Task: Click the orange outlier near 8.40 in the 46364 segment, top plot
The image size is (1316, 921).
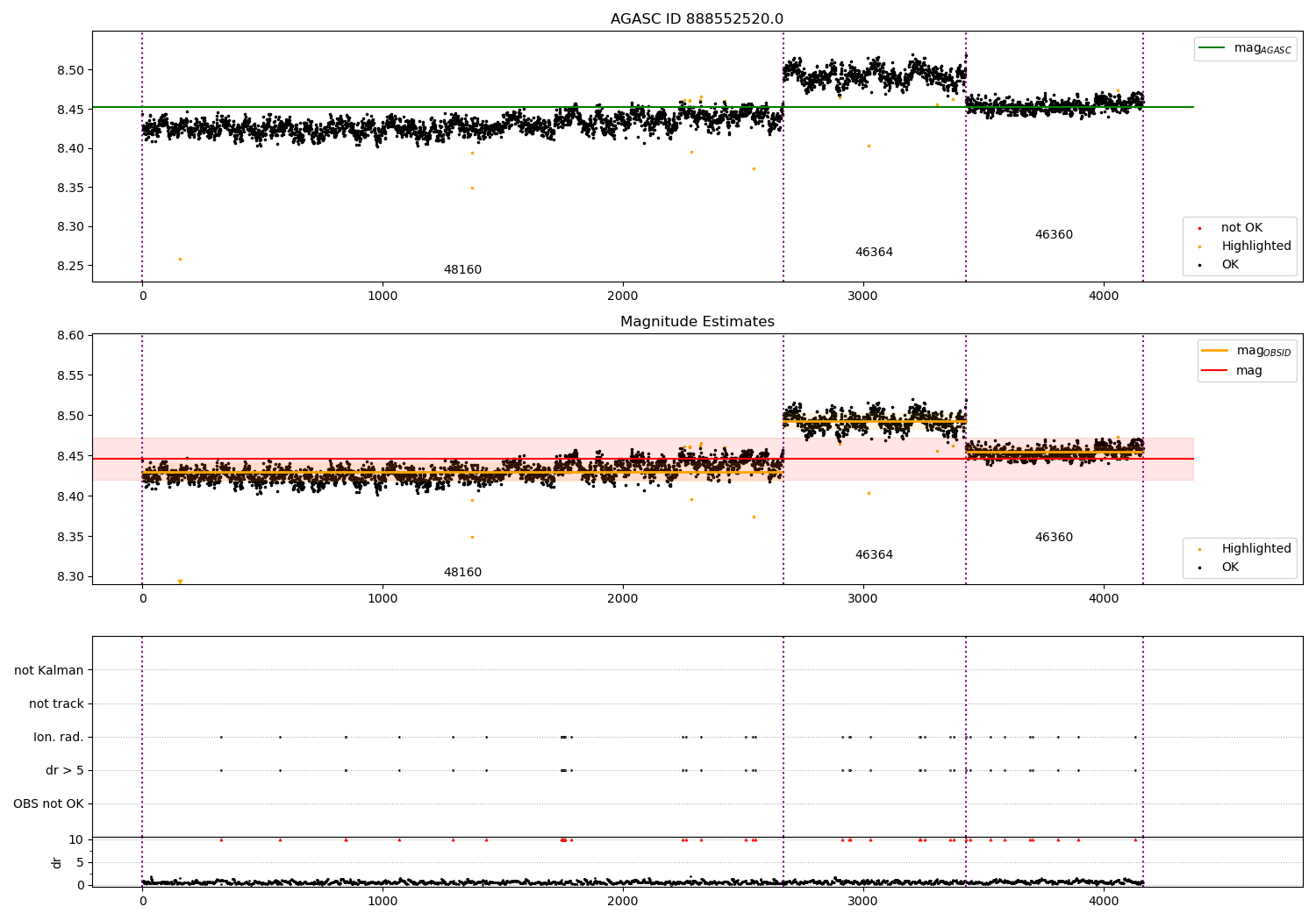Action: pyautogui.click(x=869, y=146)
